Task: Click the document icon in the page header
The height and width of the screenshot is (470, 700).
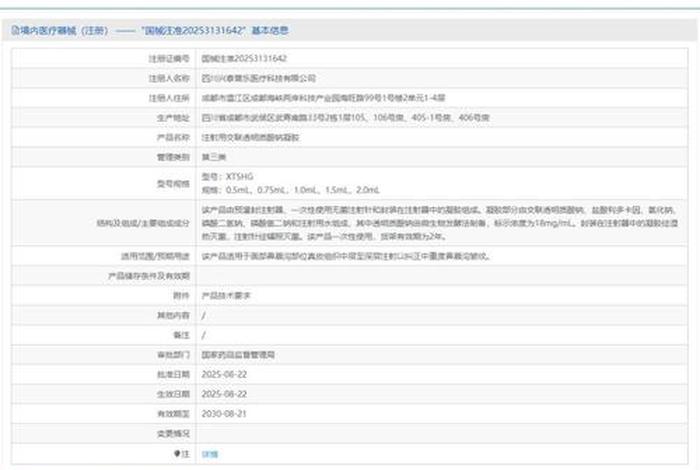Action: (x=15, y=30)
